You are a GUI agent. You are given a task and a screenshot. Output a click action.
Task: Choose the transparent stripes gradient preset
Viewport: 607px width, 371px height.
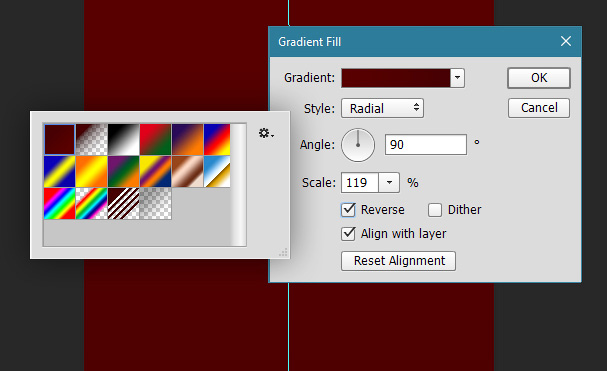(123, 203)
